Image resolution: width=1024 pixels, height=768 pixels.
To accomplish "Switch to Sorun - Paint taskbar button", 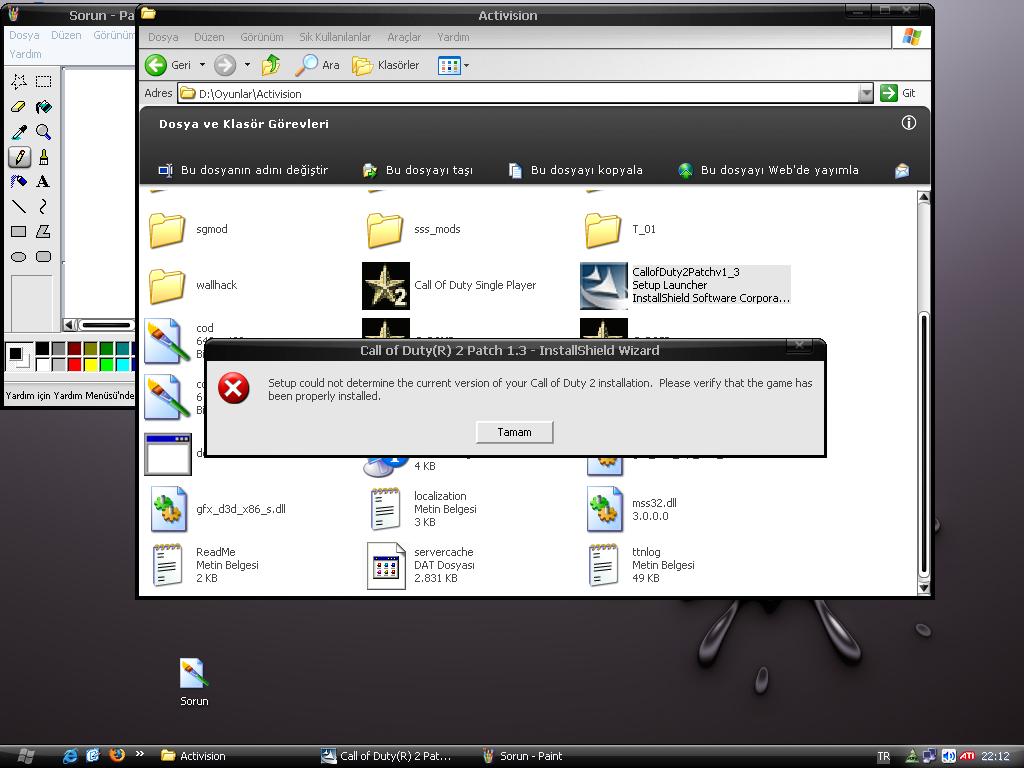I will (x=522, y=756).
